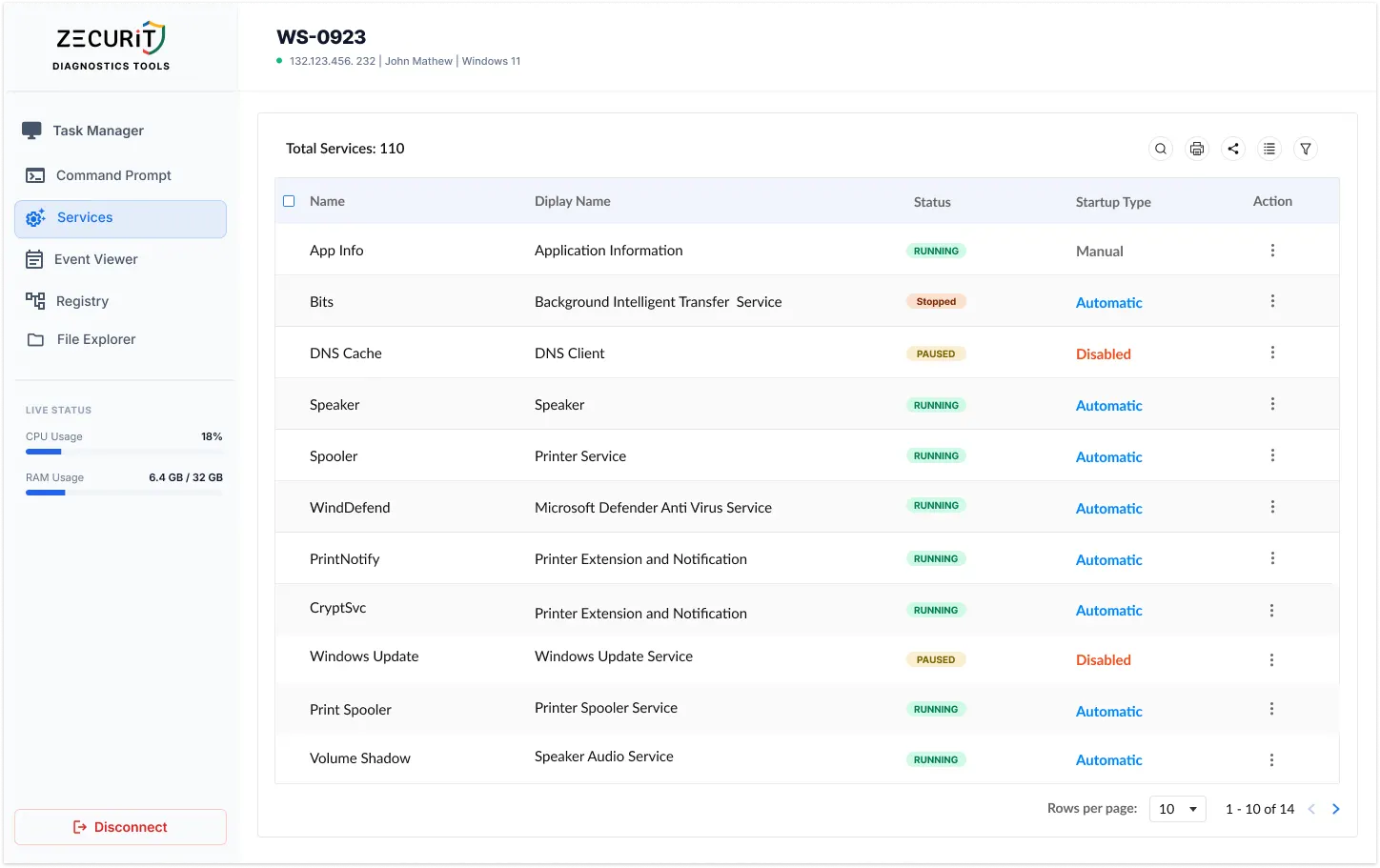Image resolution: width=1380 pixels, height=868 pixels.
Task: Select the WindDefend service row checkbox
Action: (x=289, y=506)
